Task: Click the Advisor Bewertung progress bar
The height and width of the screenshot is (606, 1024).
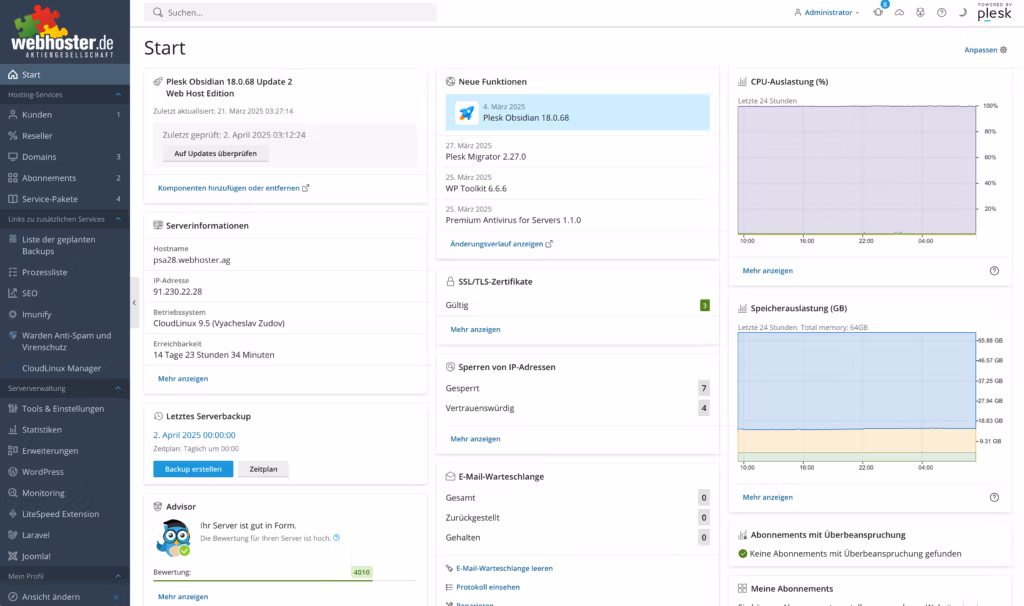Action: coord(284,579)
